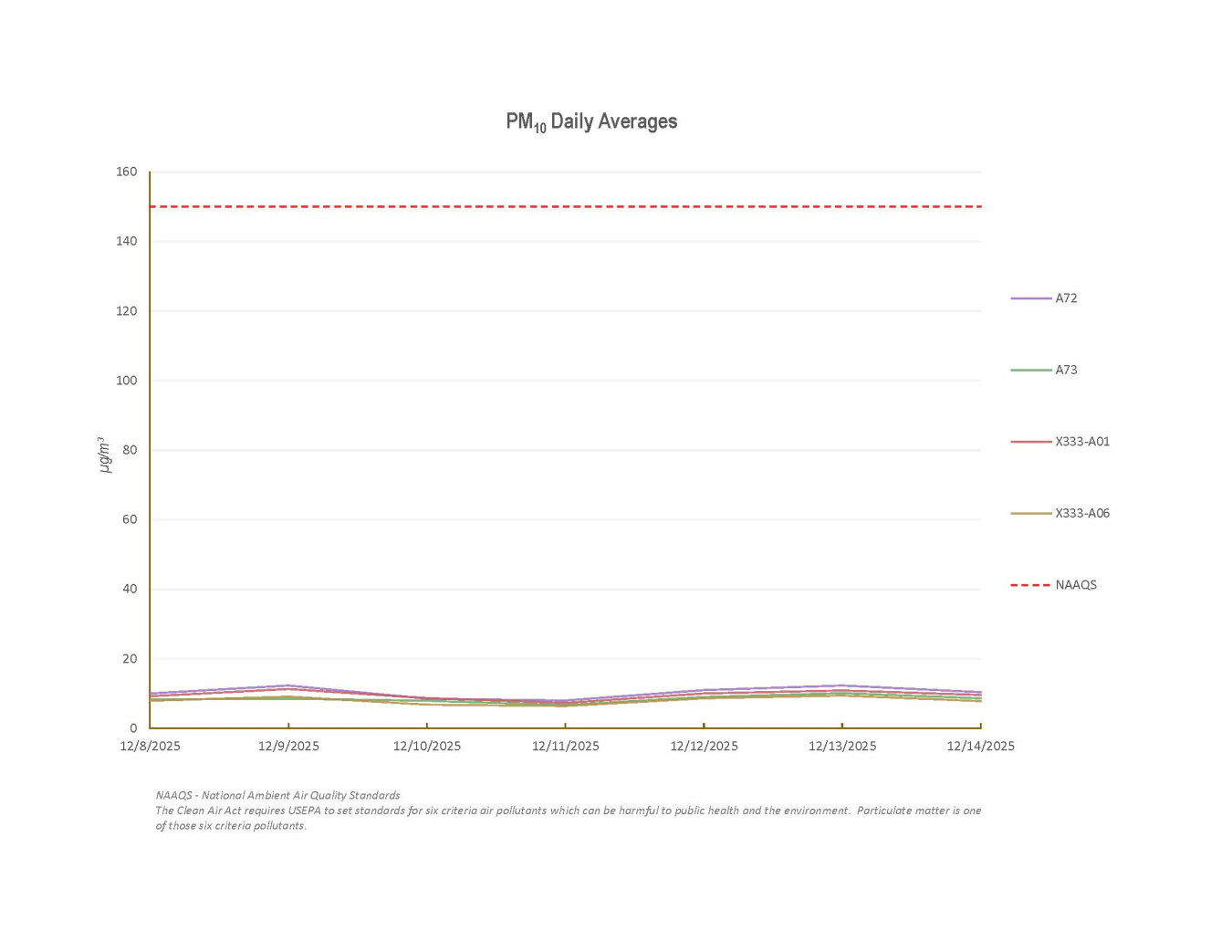Click the 12/13/2025 x-axis date label
1232x952 pixels.
(842, 746)
